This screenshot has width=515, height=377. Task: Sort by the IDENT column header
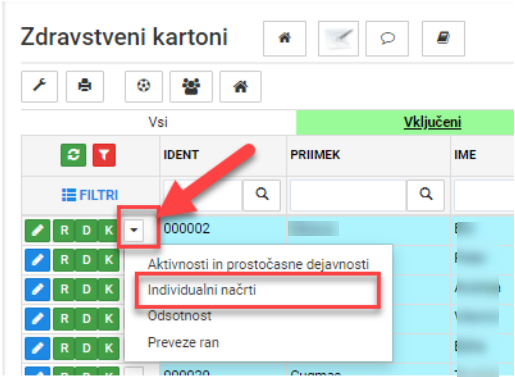pyautogui.click(x=181, y=155)
